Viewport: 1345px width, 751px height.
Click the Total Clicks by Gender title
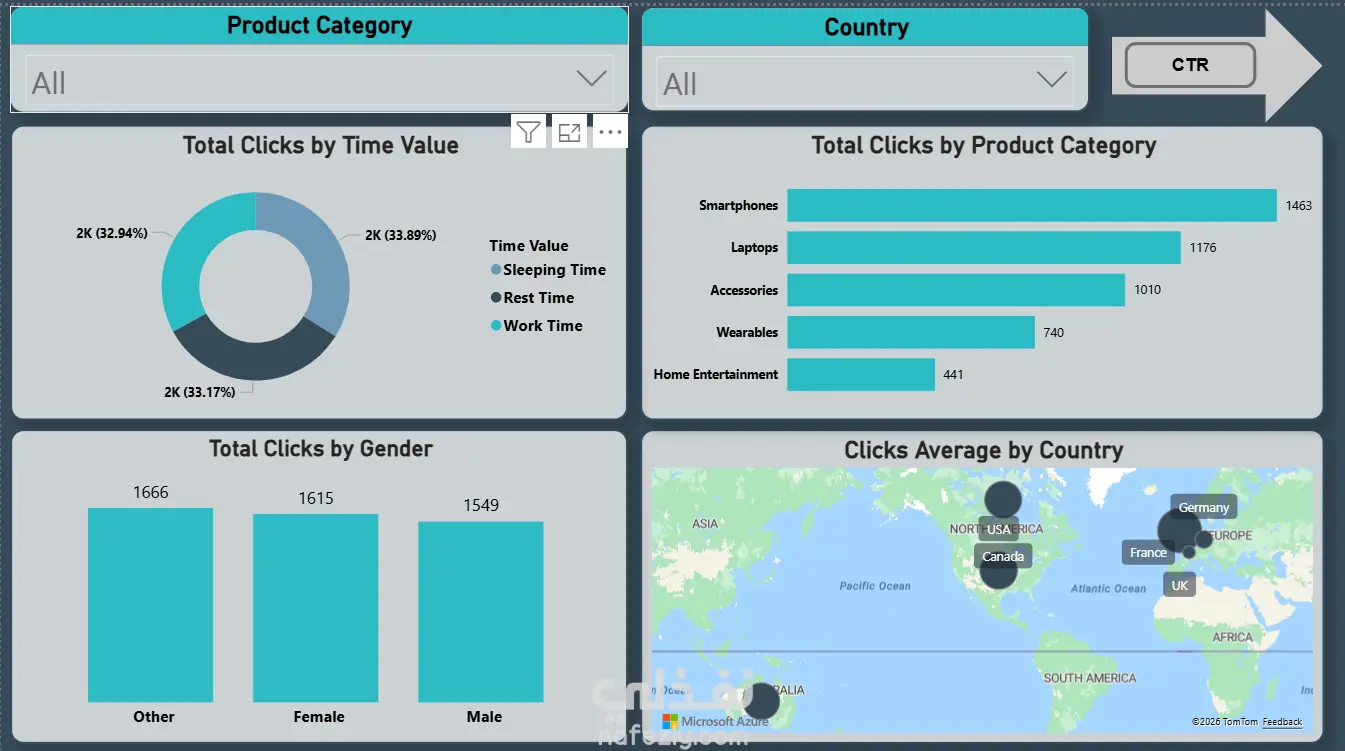pyautogui.click(x=321, y=449)
